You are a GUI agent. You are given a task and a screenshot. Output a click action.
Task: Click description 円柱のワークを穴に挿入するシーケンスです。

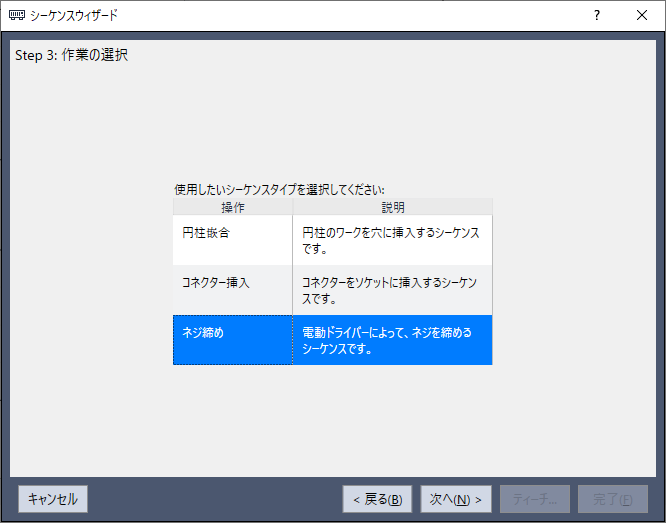(x=391, y=240)
